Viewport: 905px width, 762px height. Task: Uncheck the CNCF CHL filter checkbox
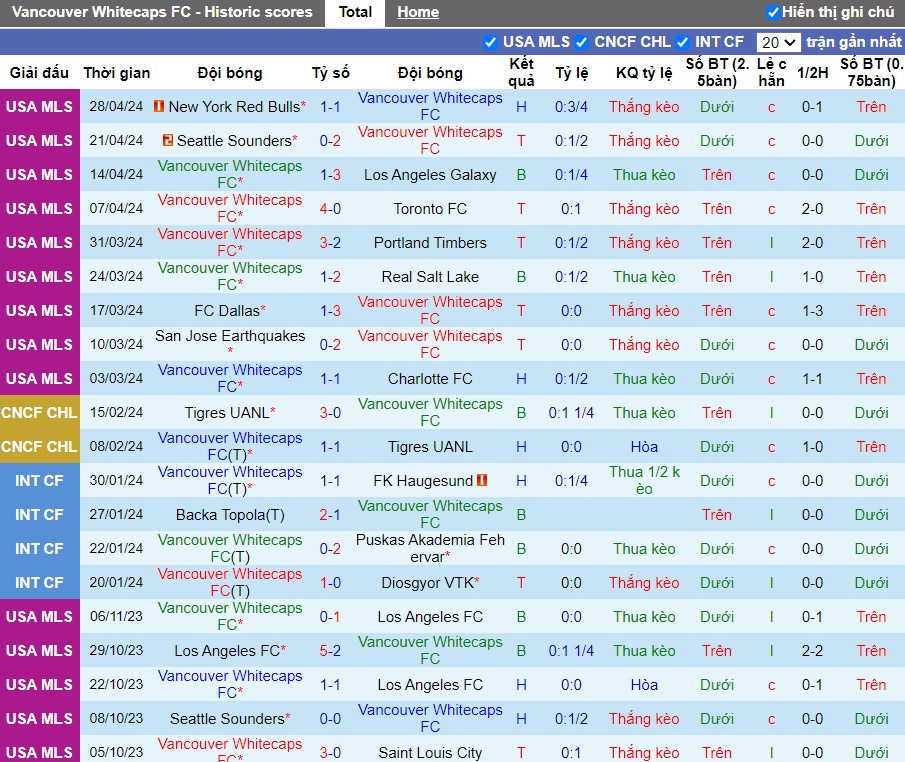[x=581, y=42]
